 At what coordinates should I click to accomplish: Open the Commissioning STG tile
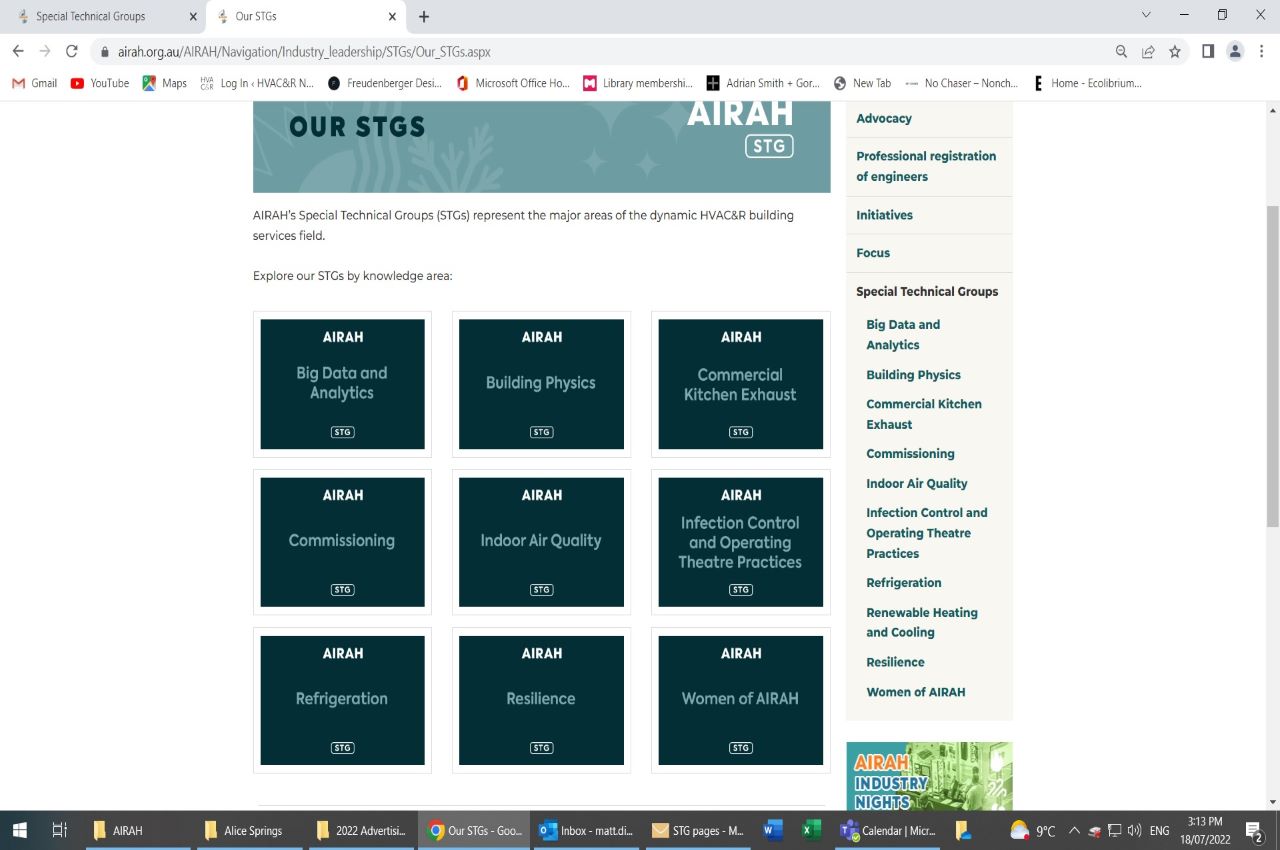pyautogui.click(x=342, y=542)
